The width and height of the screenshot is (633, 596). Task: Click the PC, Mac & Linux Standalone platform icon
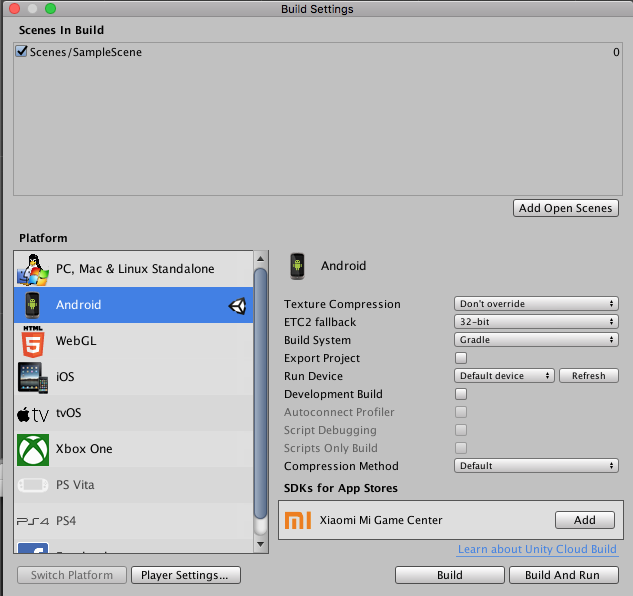click(33, 270)
